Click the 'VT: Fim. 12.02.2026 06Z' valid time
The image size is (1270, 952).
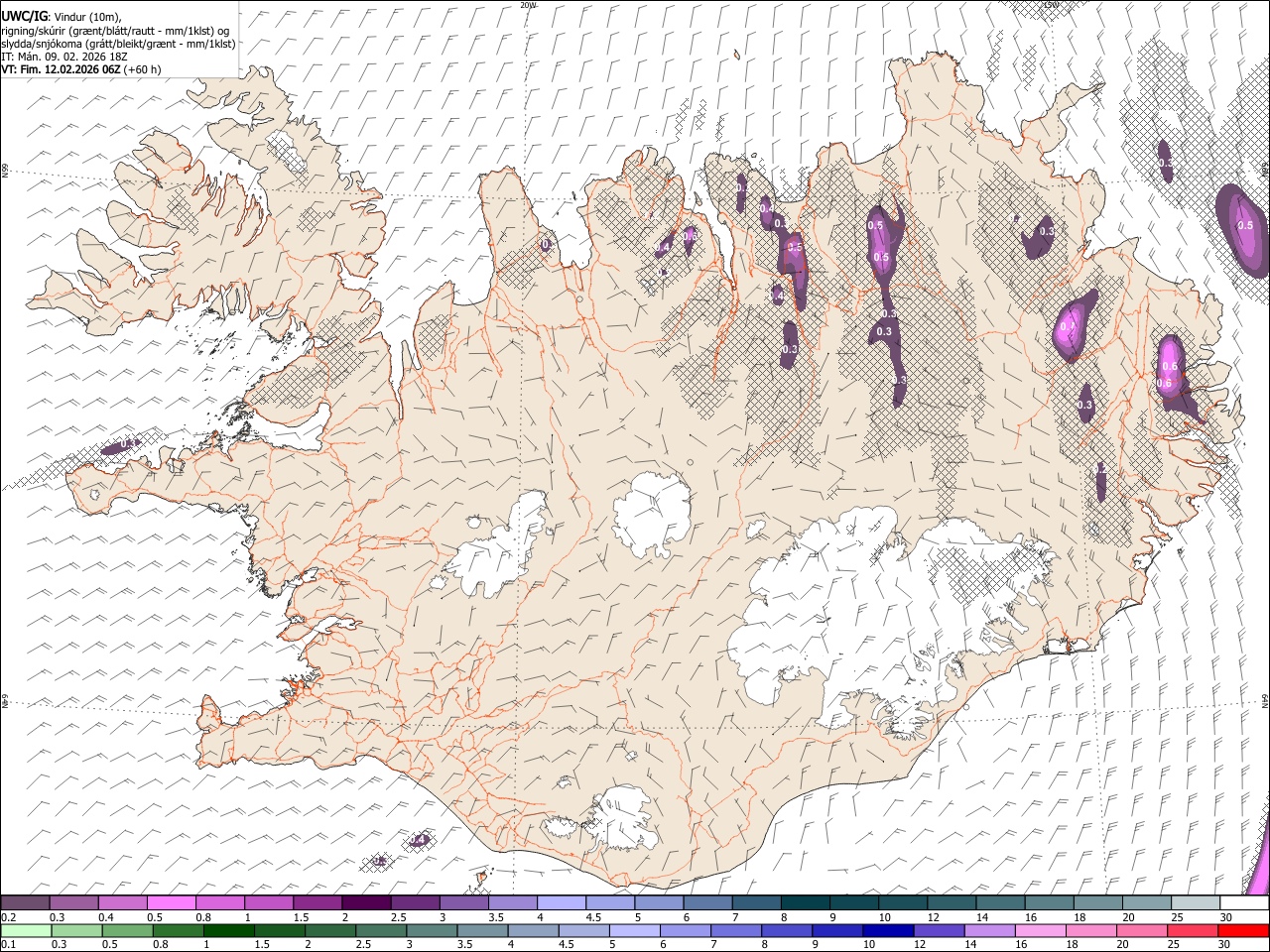pyautogui.click(x=62, y=69)
